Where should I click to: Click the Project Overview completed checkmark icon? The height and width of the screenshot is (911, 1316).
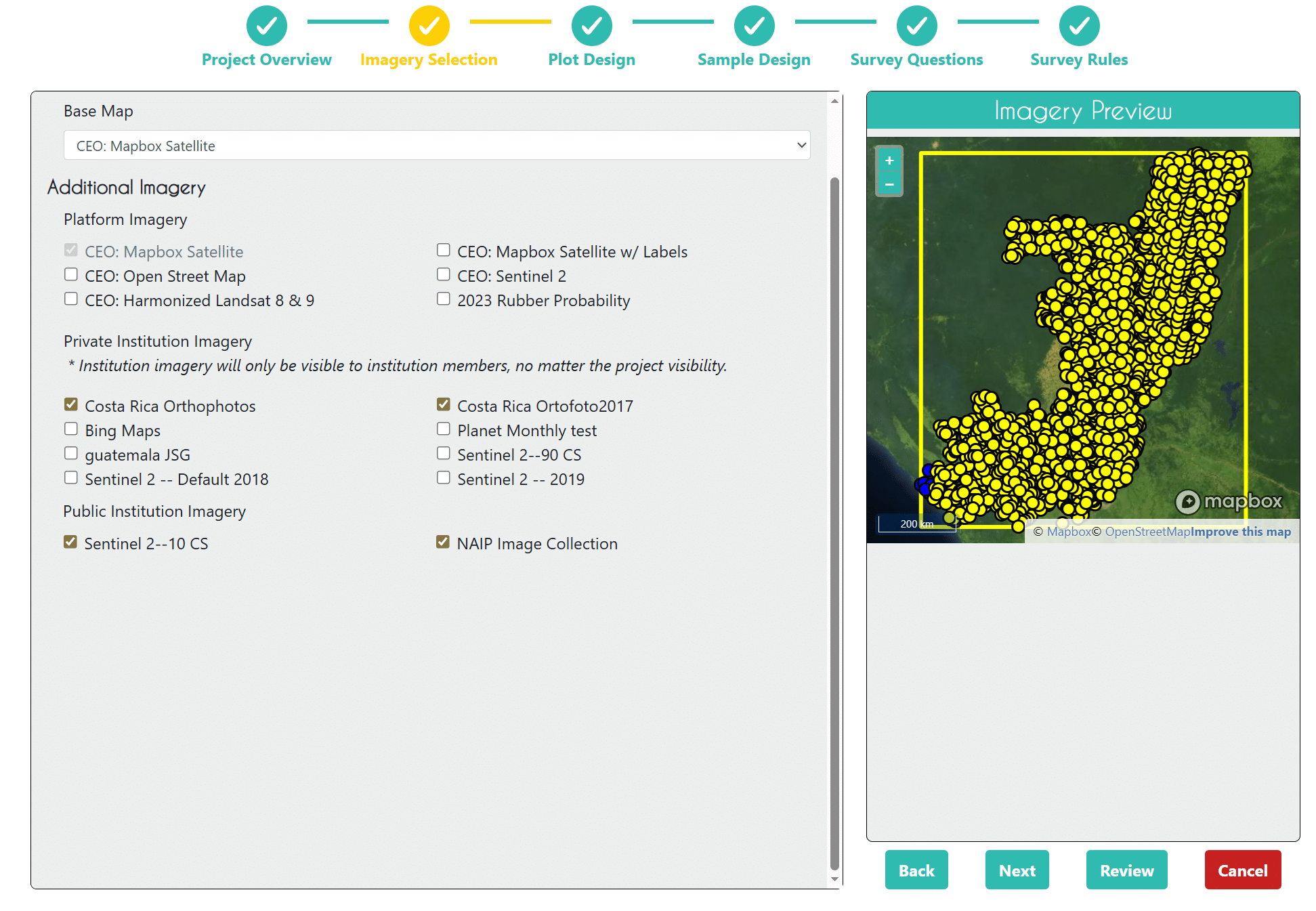[266, 25]
